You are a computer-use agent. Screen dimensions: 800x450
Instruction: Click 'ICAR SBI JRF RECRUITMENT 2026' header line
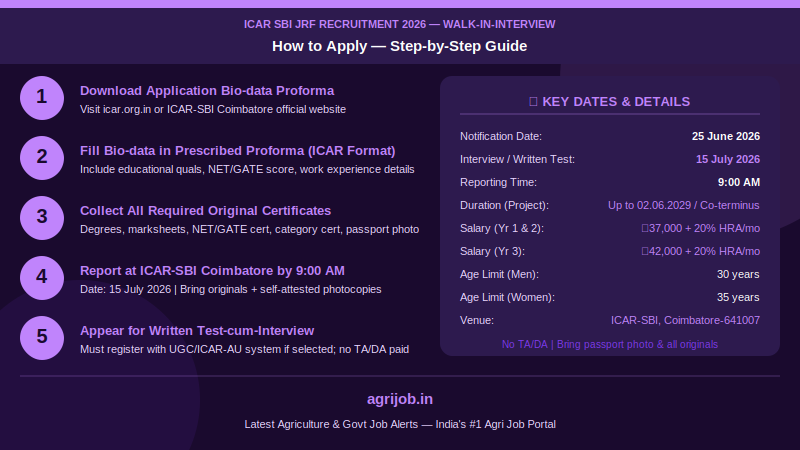coord(399,24)
